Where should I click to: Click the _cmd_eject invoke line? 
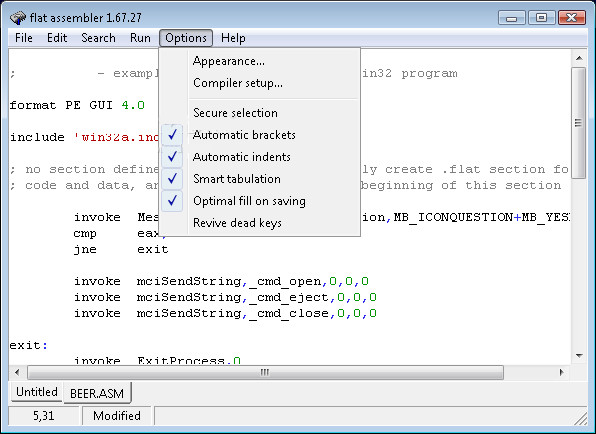225,298
